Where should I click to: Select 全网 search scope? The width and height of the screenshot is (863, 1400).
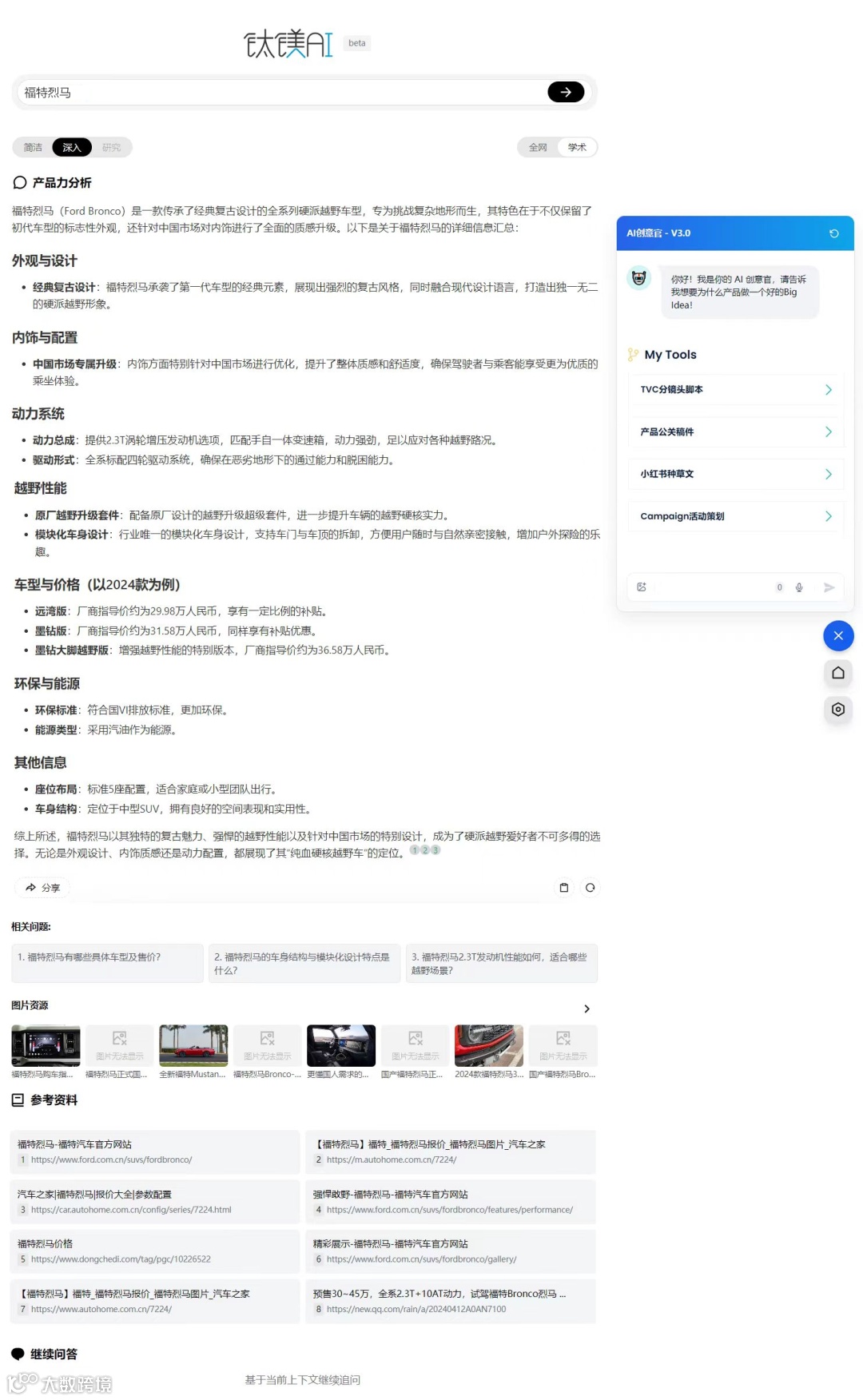(538, 148)
